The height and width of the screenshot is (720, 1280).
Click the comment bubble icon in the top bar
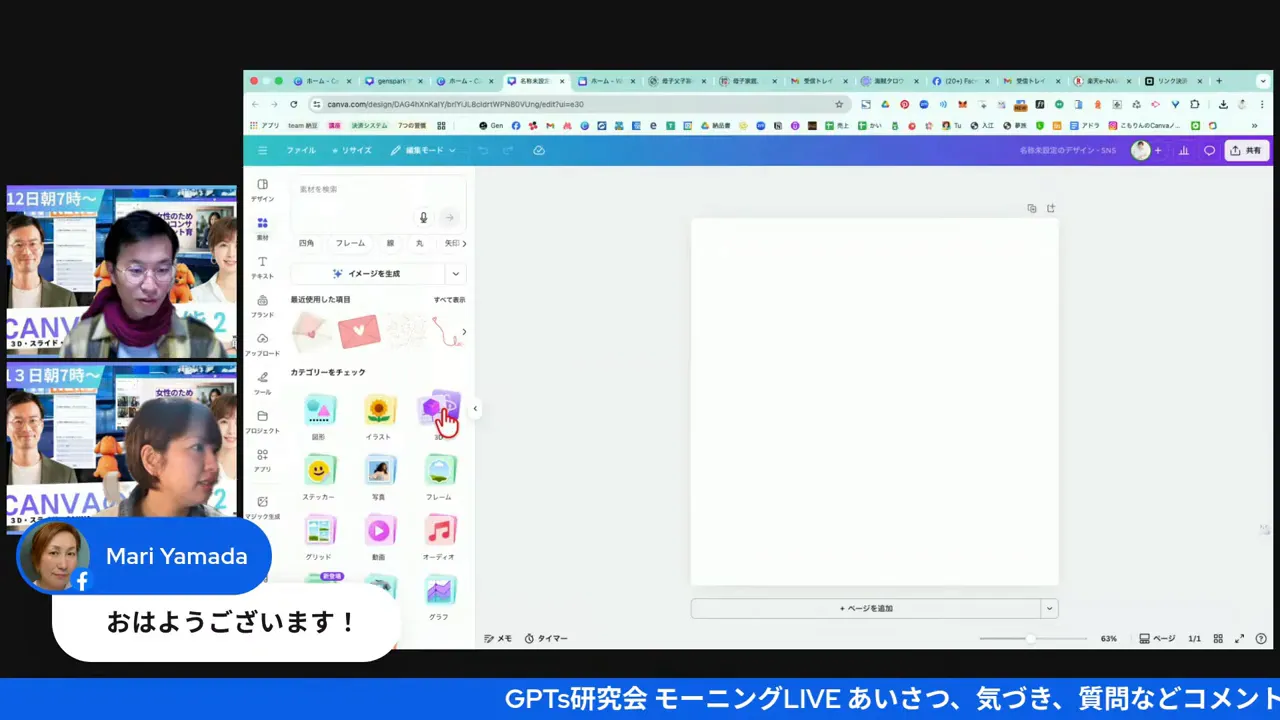tap(1209, 150)
